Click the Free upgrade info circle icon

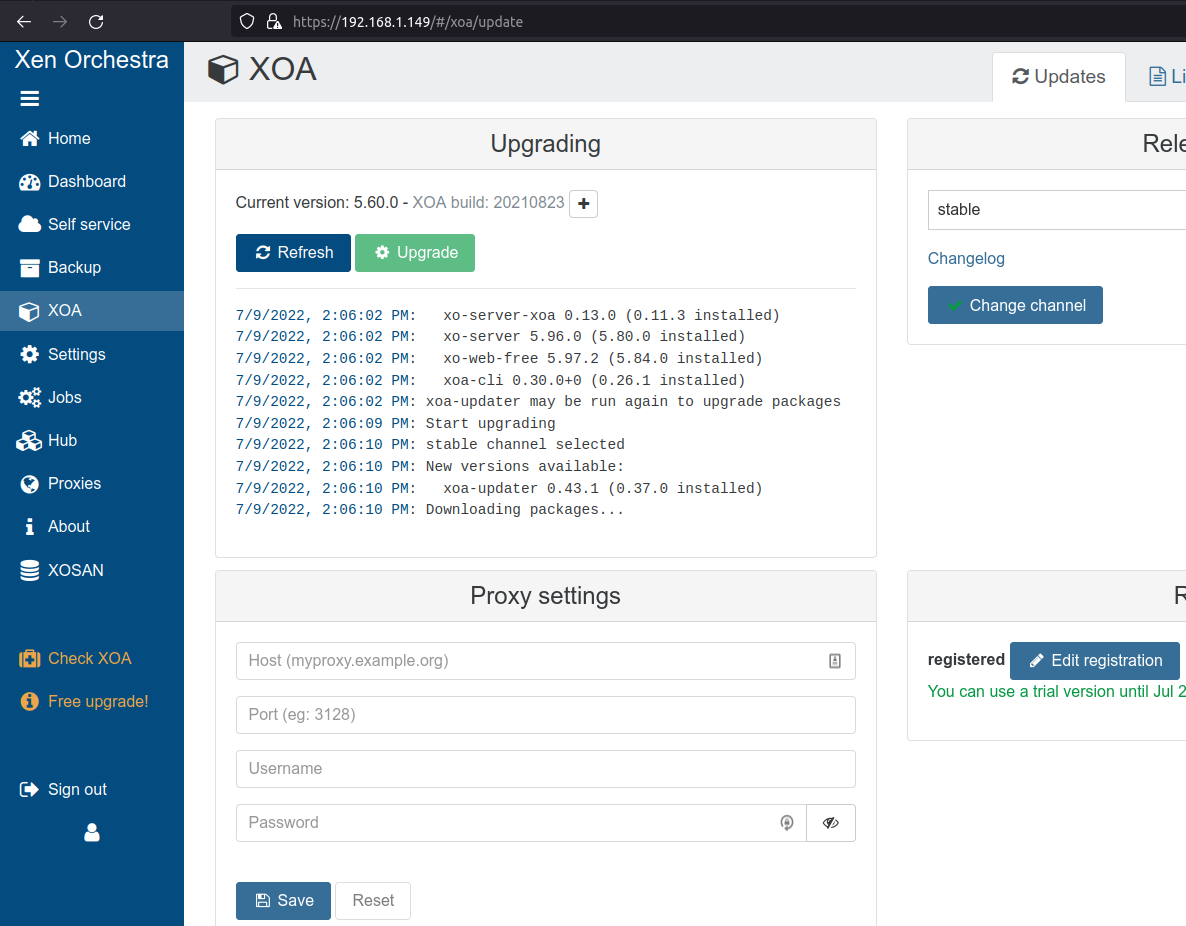click(x=29, y=701)
